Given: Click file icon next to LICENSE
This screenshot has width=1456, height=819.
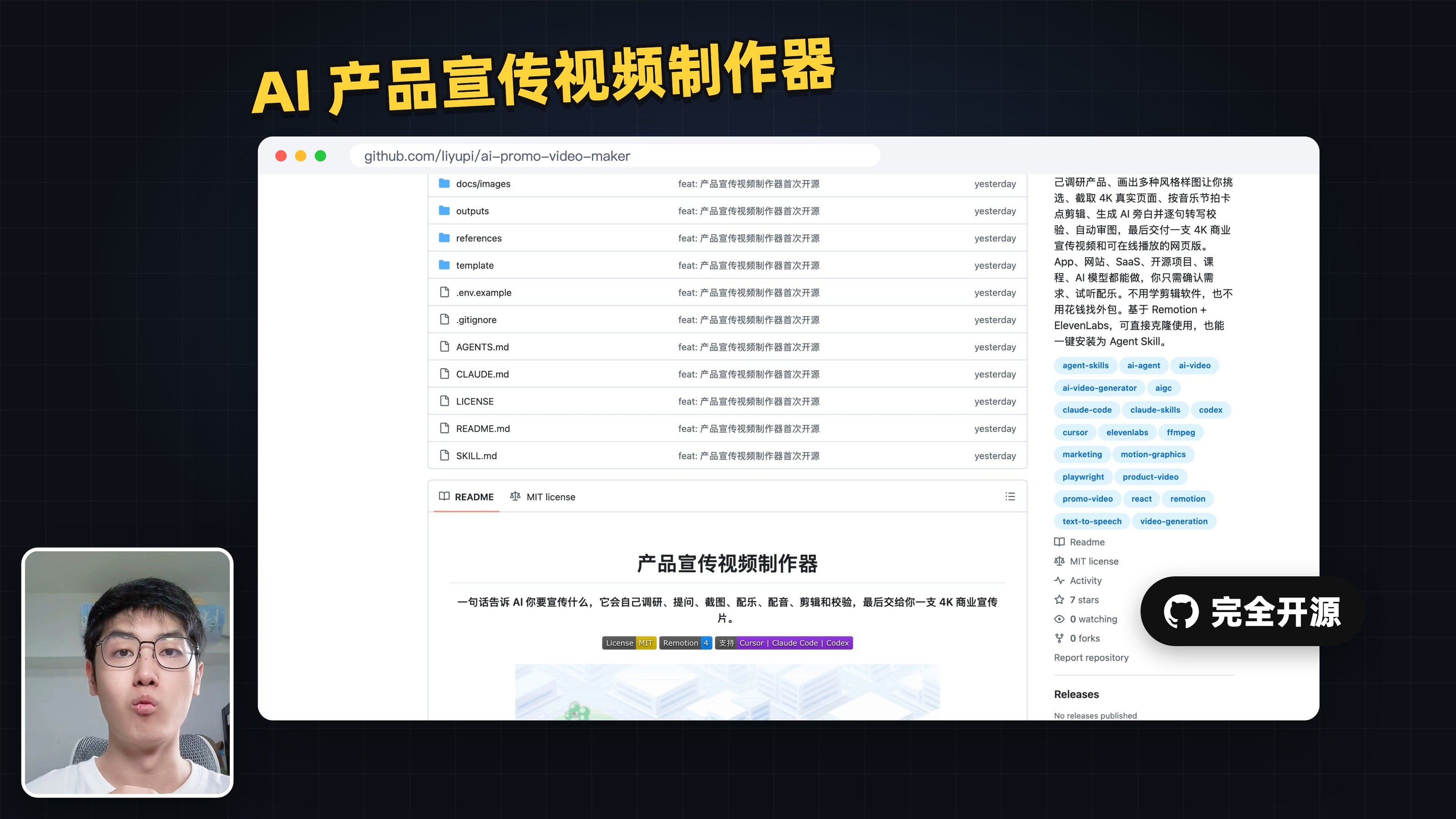Looking at the screenshot, I should point(444,400).
